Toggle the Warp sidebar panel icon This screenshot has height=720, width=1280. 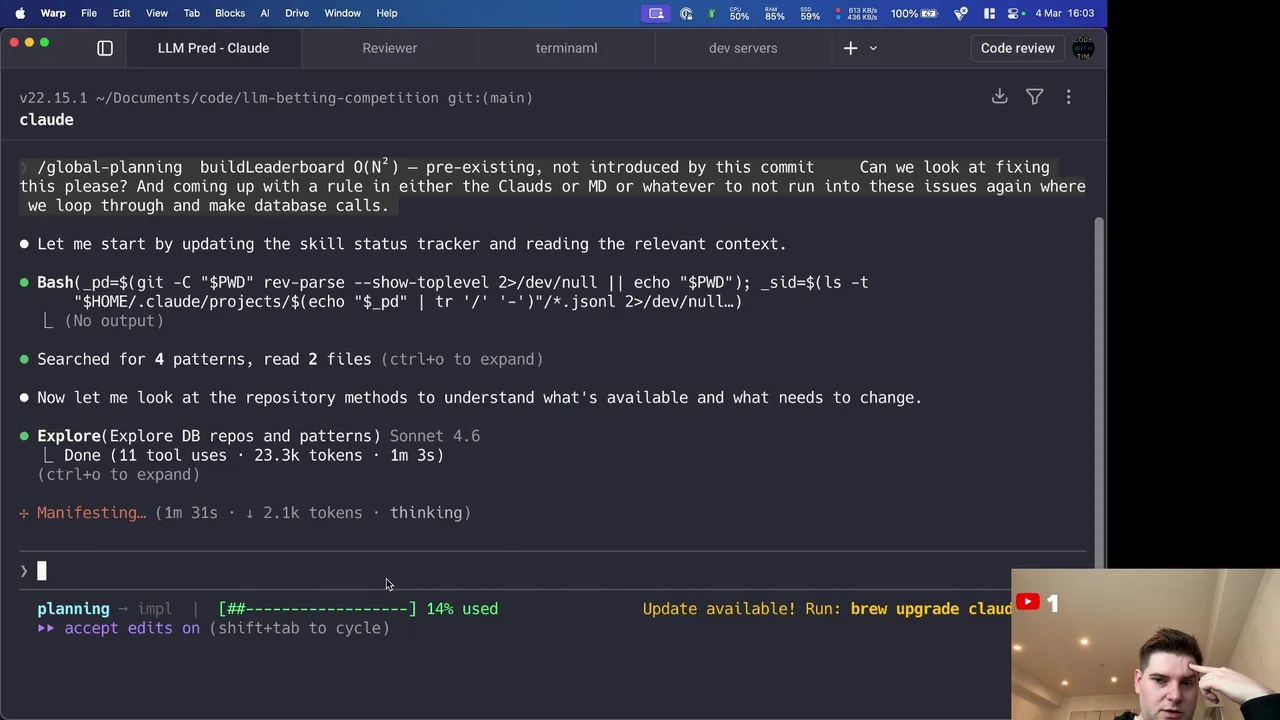tap(105, 48)
